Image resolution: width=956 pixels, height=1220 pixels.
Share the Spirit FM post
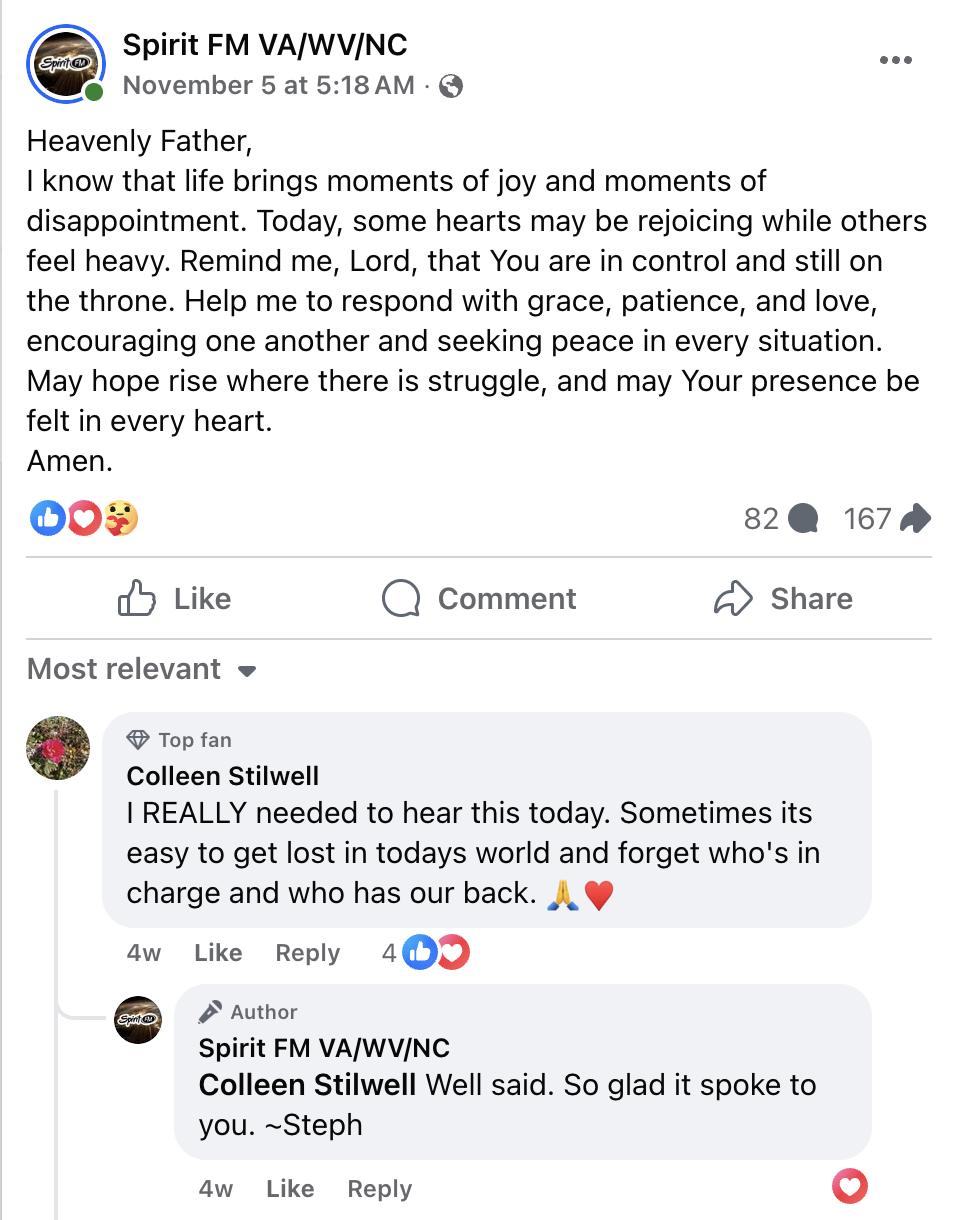pos(783,598)
